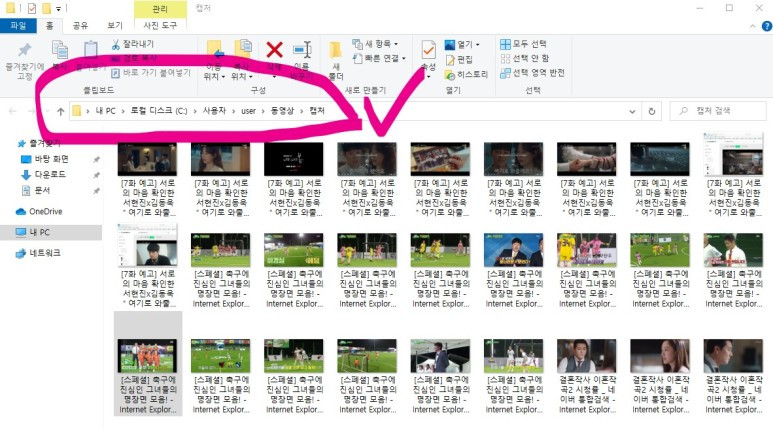
Task: Click the folder icon at address bar start
Action: click(x=76, y=111)
